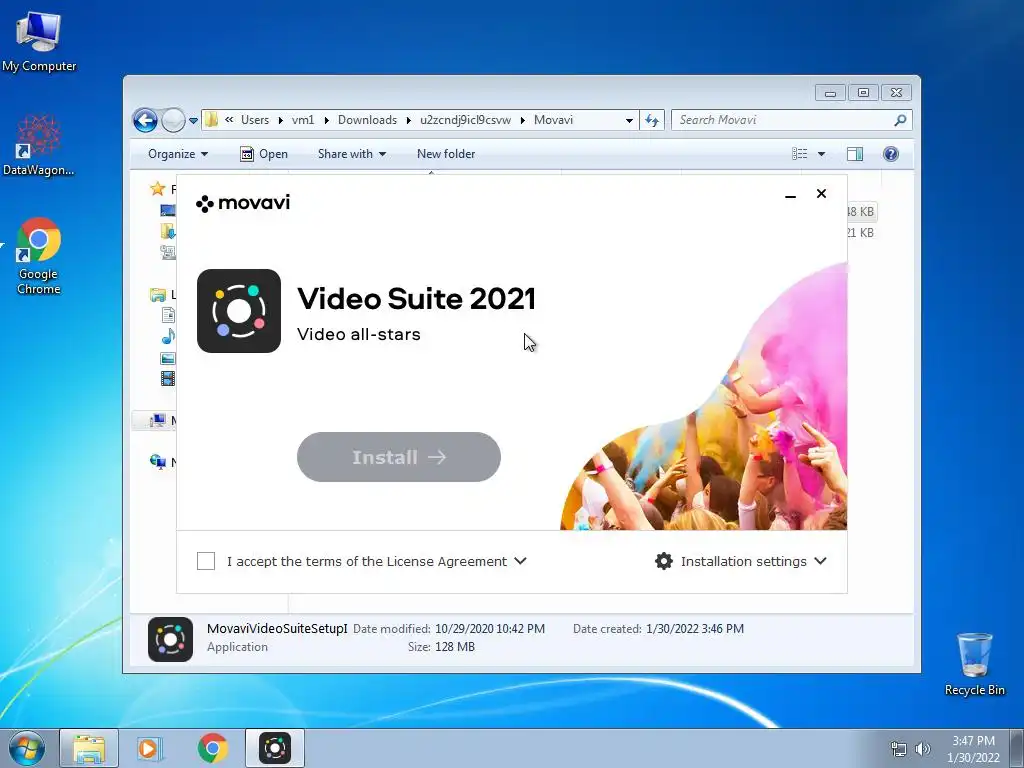Toggle the preview pane icon
The width and height of the screenshot is (1024, 768).
855,154
